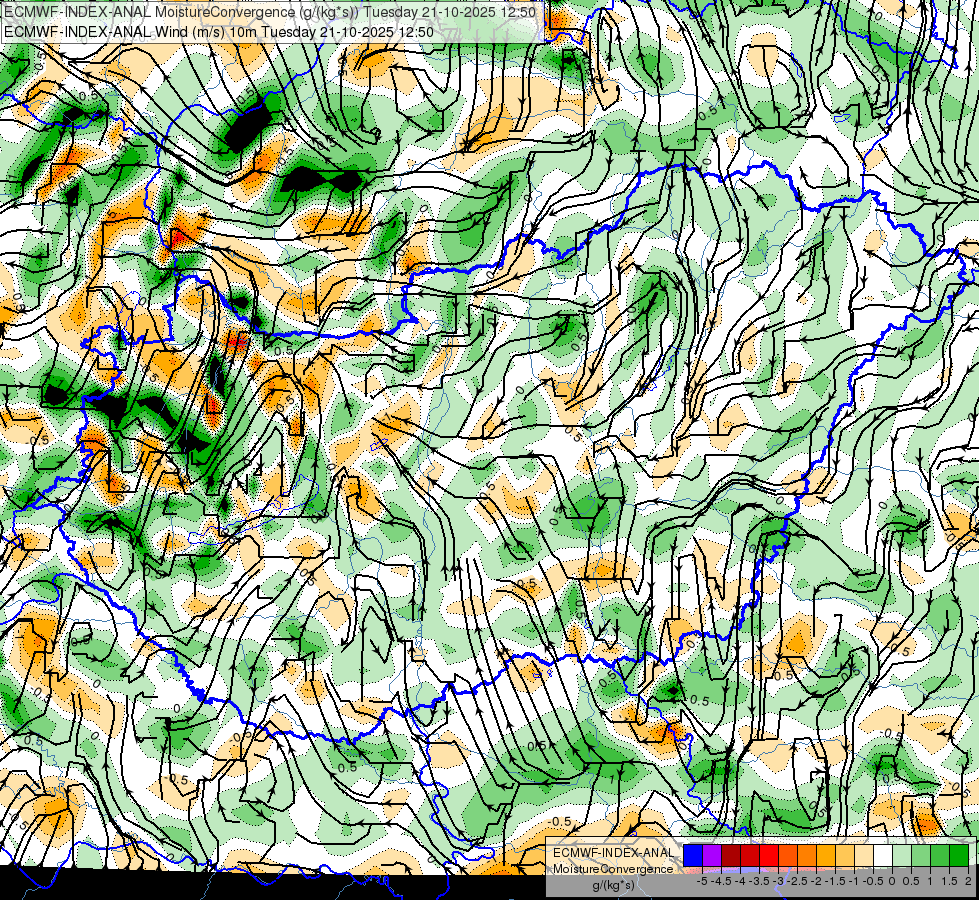
Task: Pick the lightest green legend swatch
Action: [x=902, y=856]
